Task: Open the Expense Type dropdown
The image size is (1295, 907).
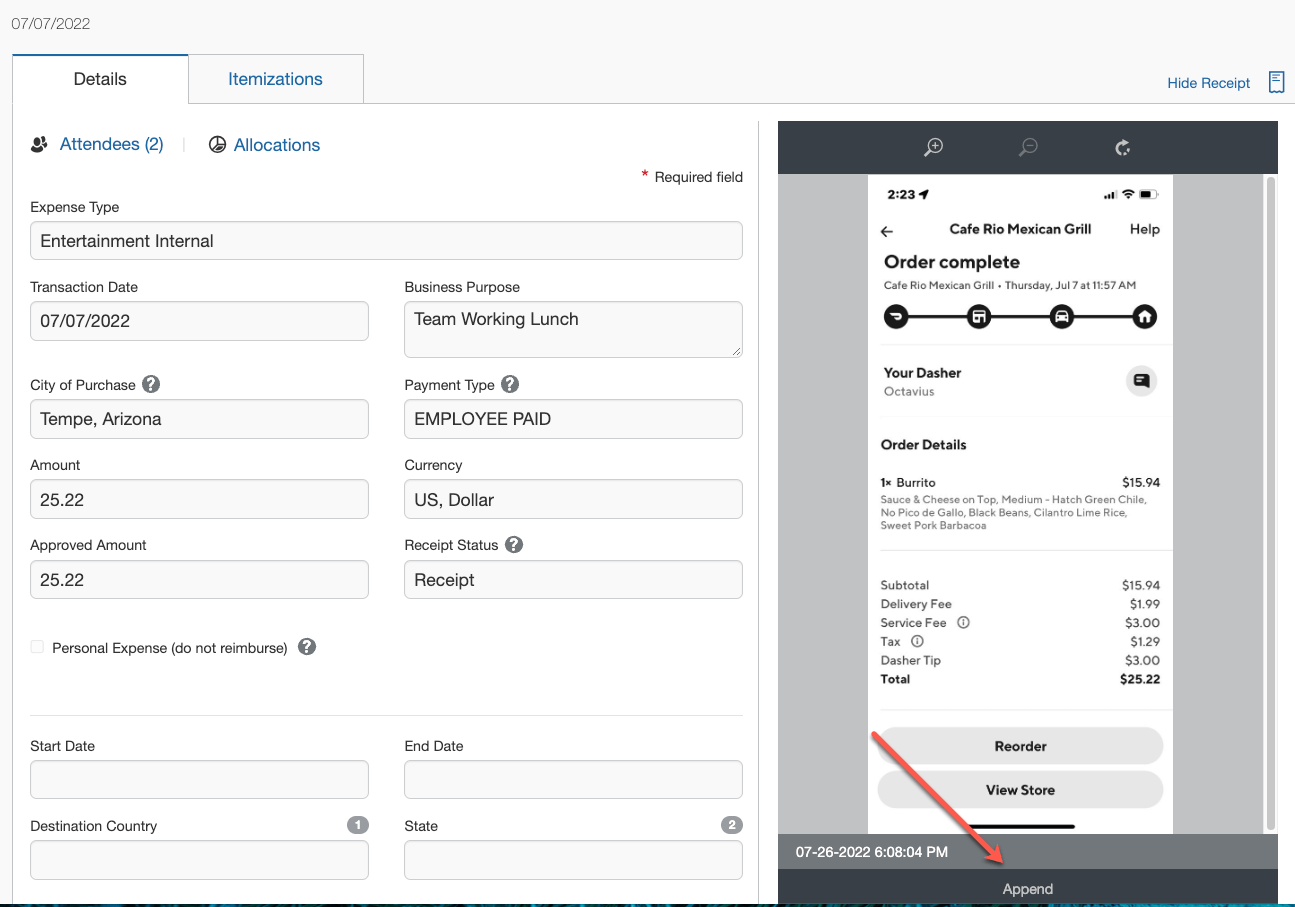Action: 386,240
